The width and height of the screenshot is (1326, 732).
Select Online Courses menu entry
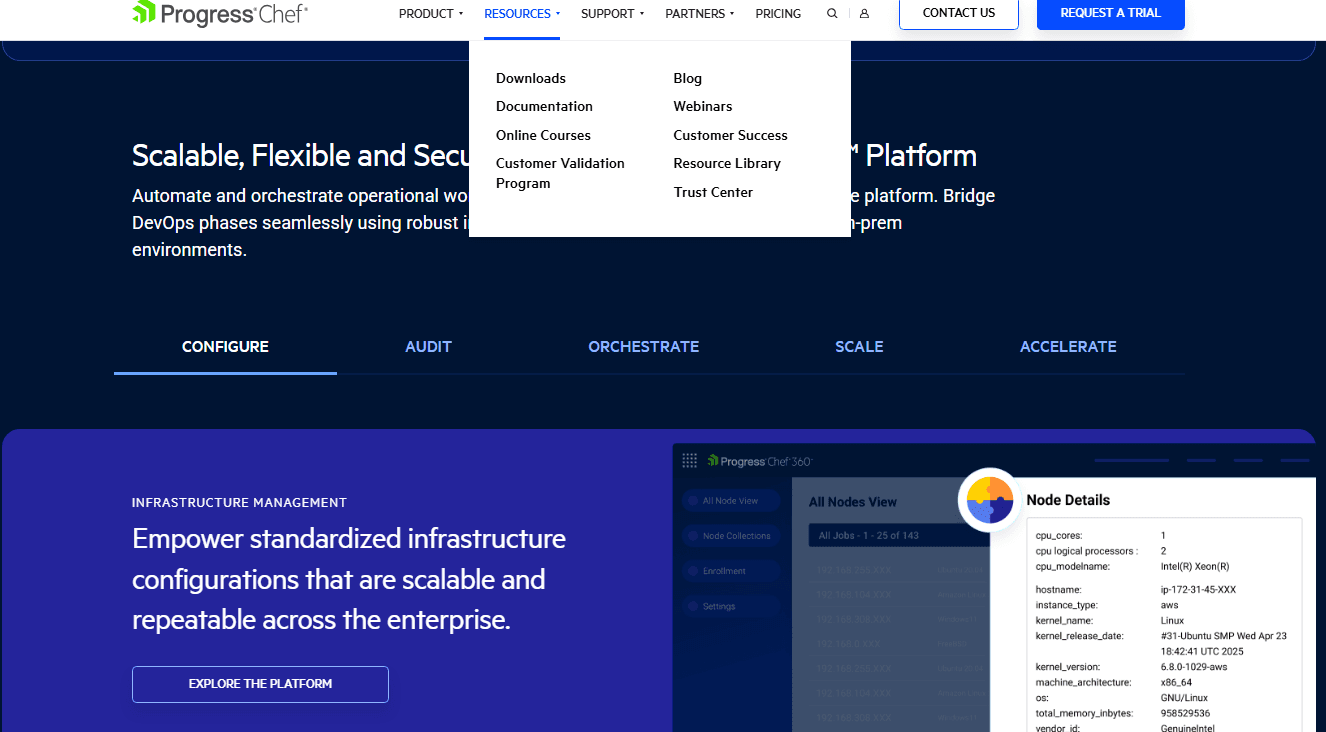[x=543, y=135]
